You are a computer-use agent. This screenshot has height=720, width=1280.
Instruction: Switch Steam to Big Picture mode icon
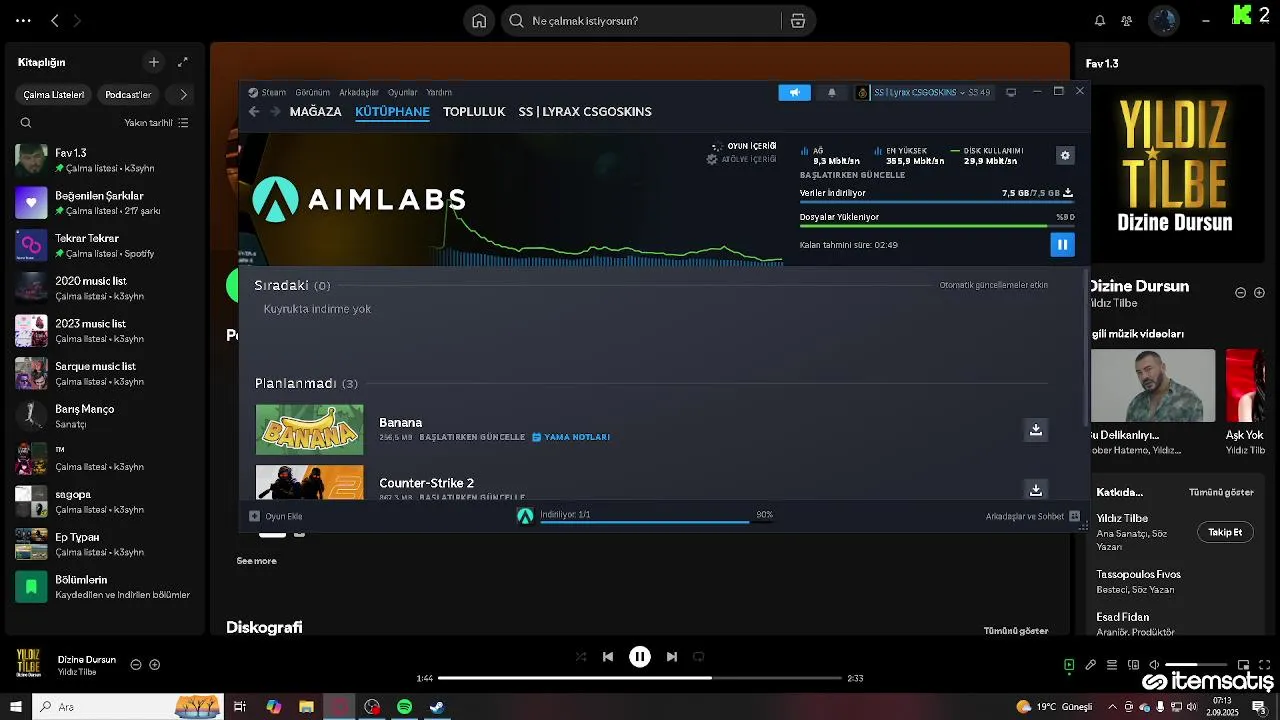pos(1011,92)
